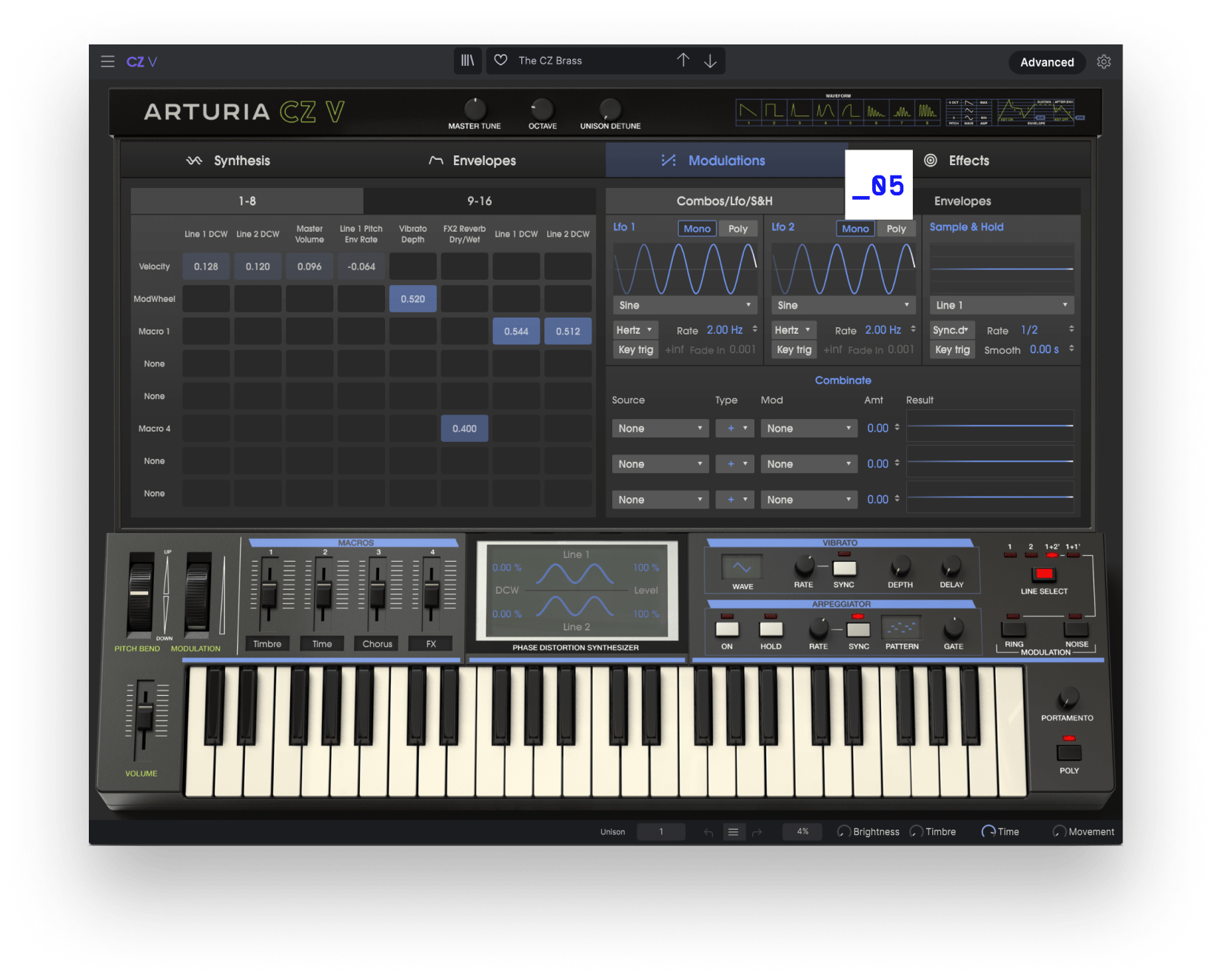
Task: Open the plugin settings gear
Action: click(x=1104, y=62)
